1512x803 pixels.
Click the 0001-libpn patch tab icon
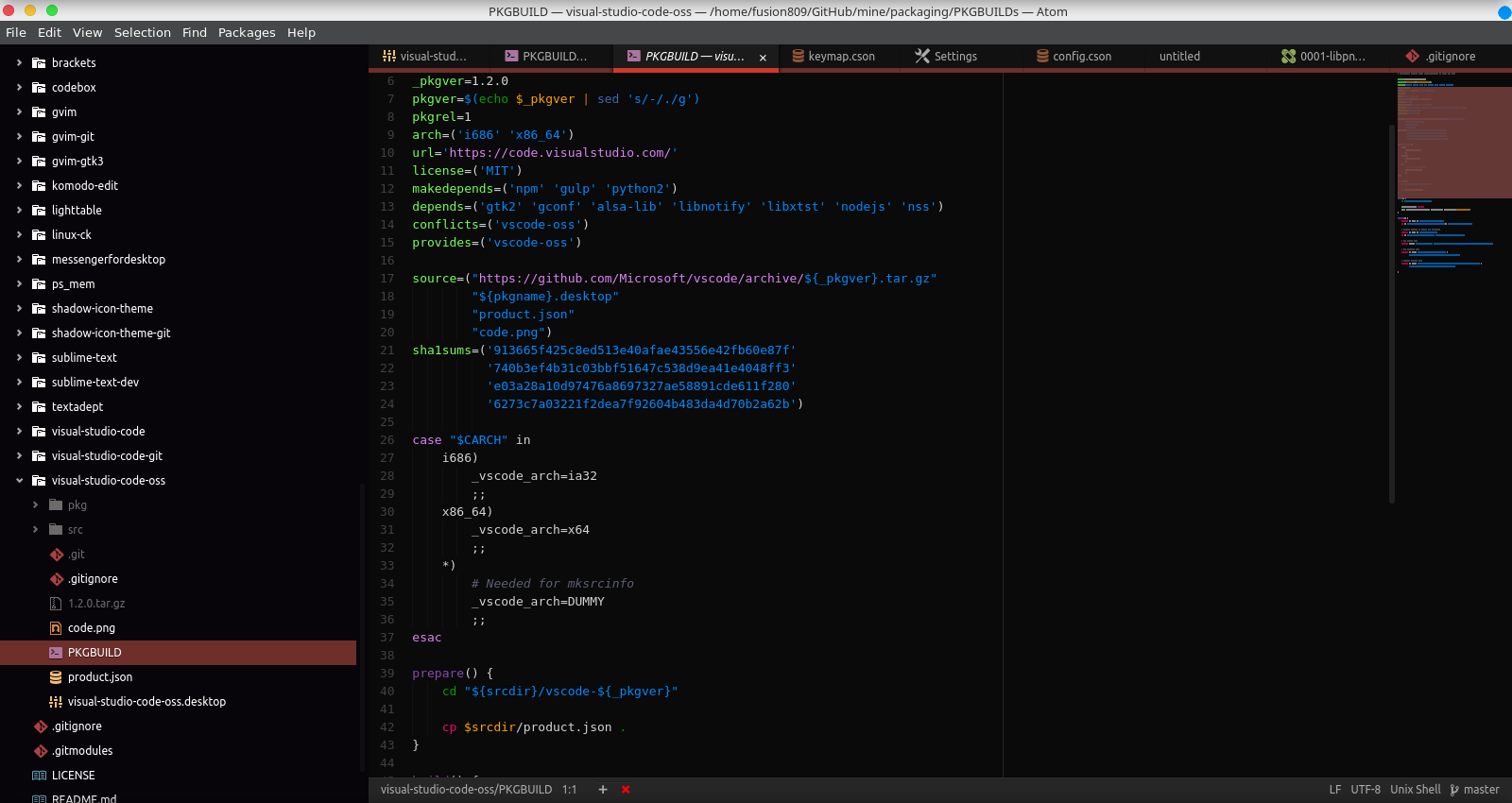click(1288, 57)
